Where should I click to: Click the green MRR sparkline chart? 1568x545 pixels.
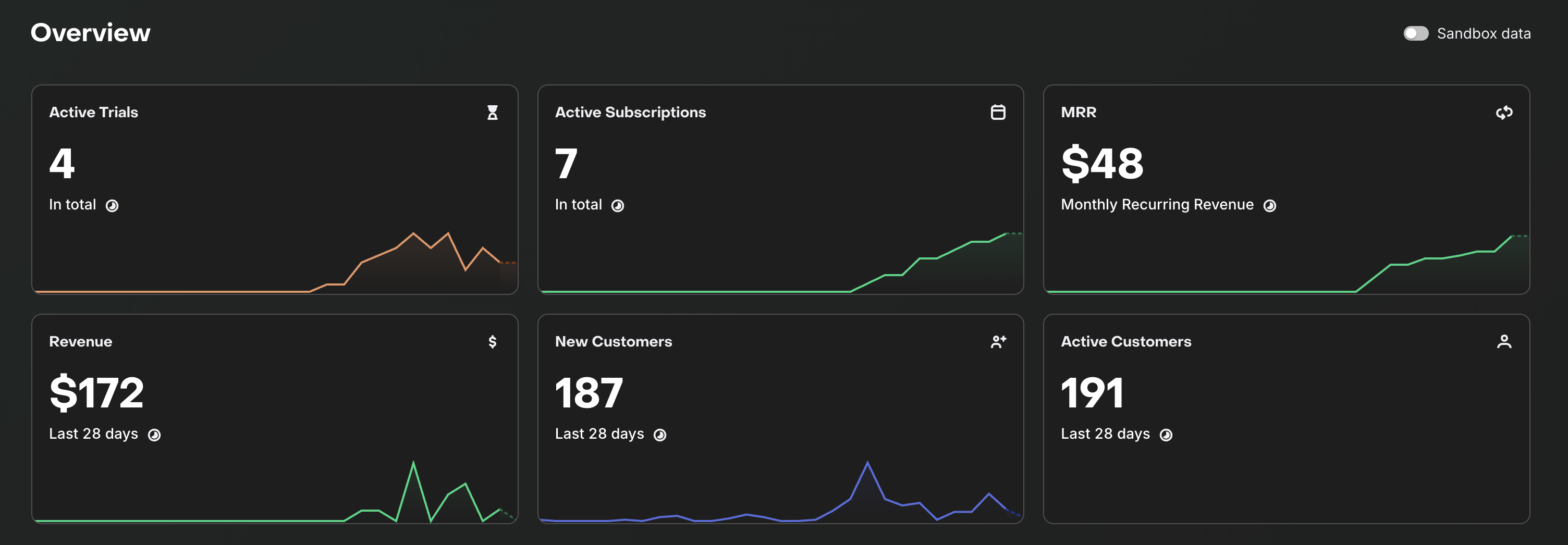click(1287, 264)
